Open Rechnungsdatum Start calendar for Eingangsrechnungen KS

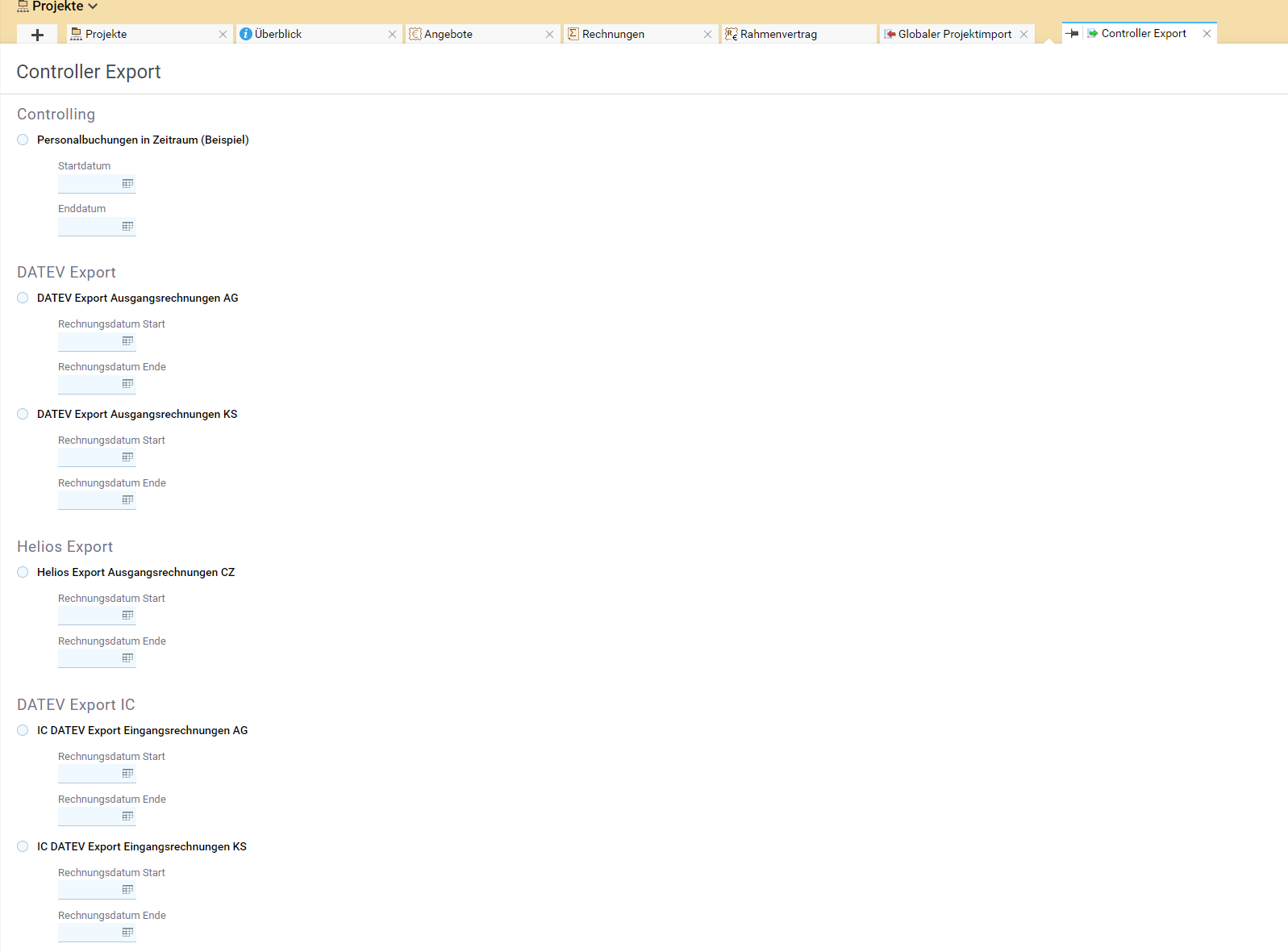click(127, 890)
